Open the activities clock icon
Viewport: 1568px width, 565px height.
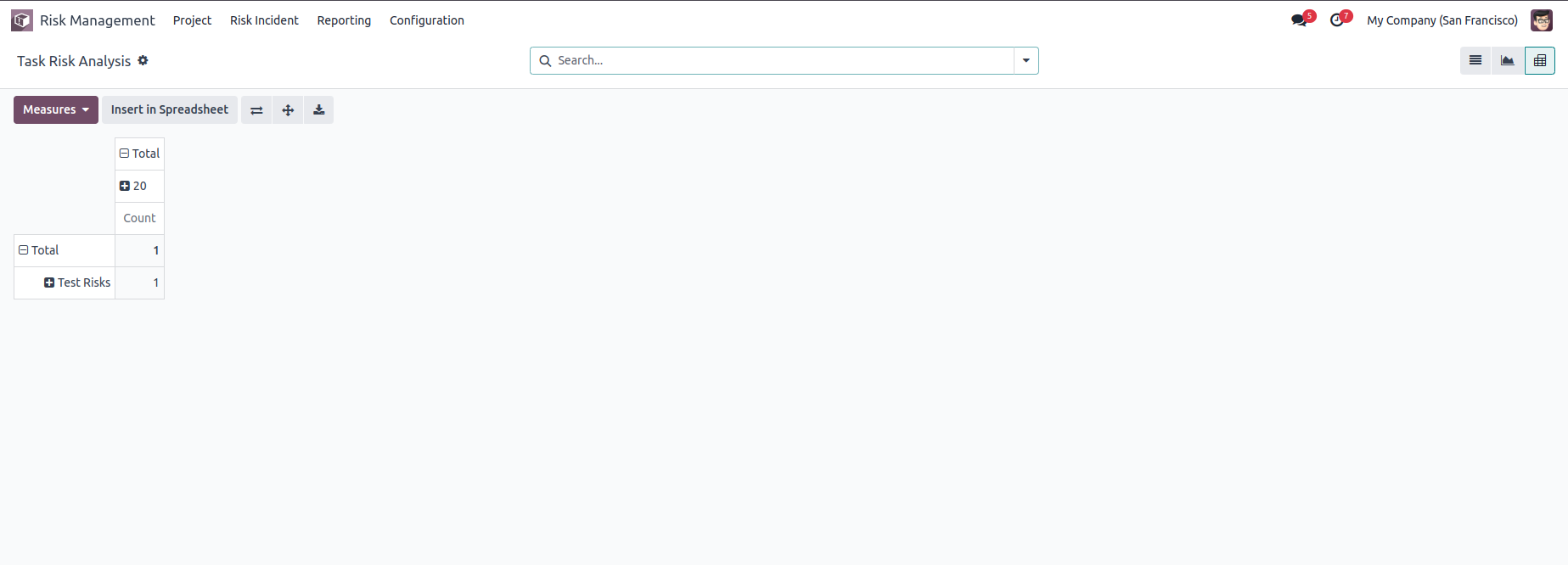click(1338, 20)
